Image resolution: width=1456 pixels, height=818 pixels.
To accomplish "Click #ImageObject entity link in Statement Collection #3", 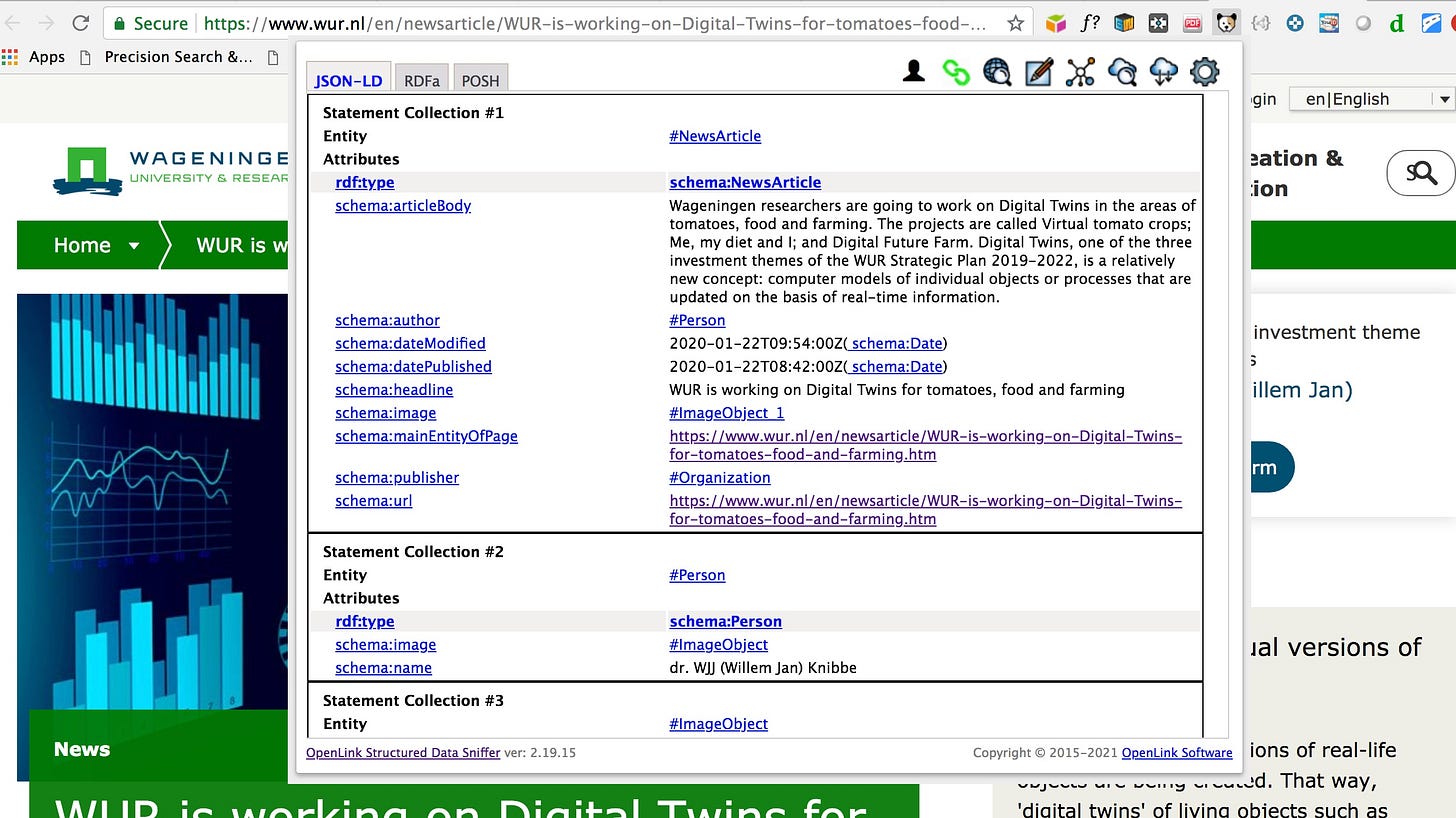I will [x=718, y=723].
